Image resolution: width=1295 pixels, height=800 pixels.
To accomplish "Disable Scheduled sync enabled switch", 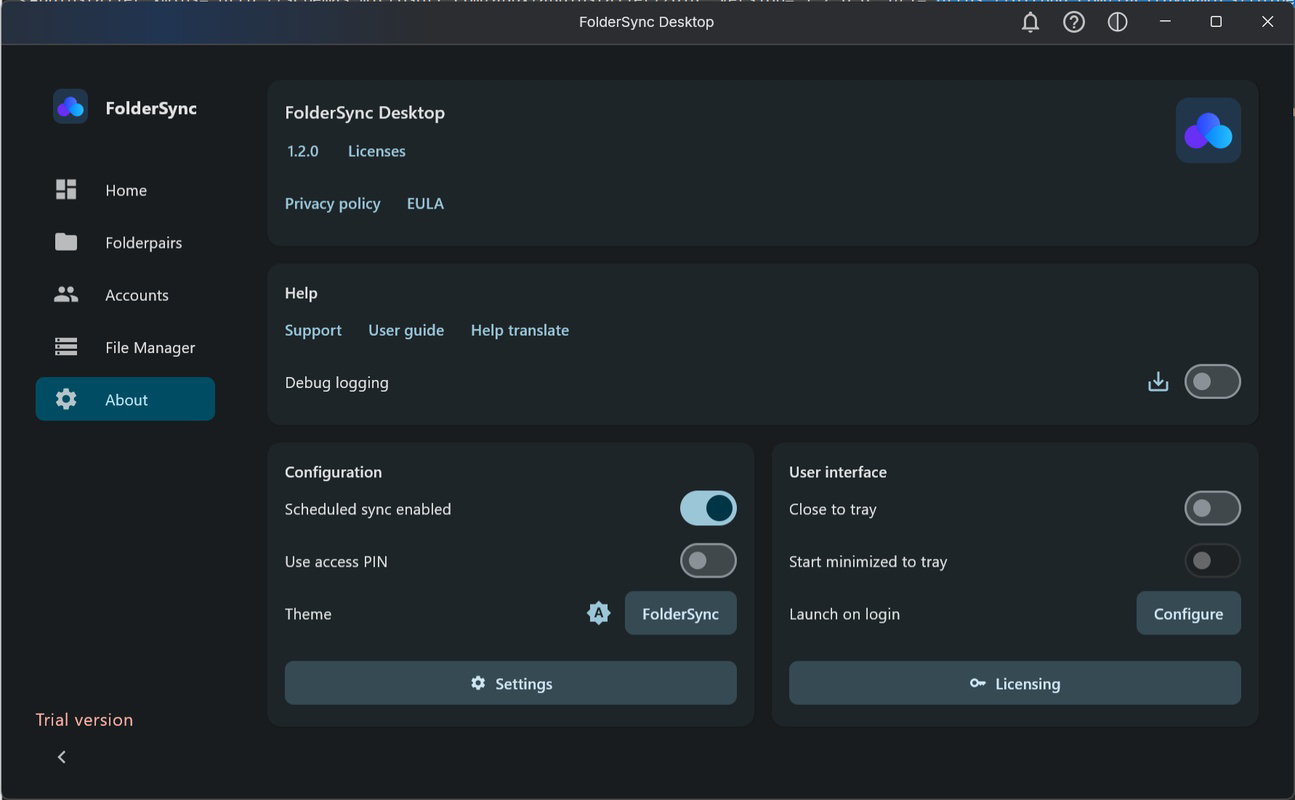I will 708,508.
